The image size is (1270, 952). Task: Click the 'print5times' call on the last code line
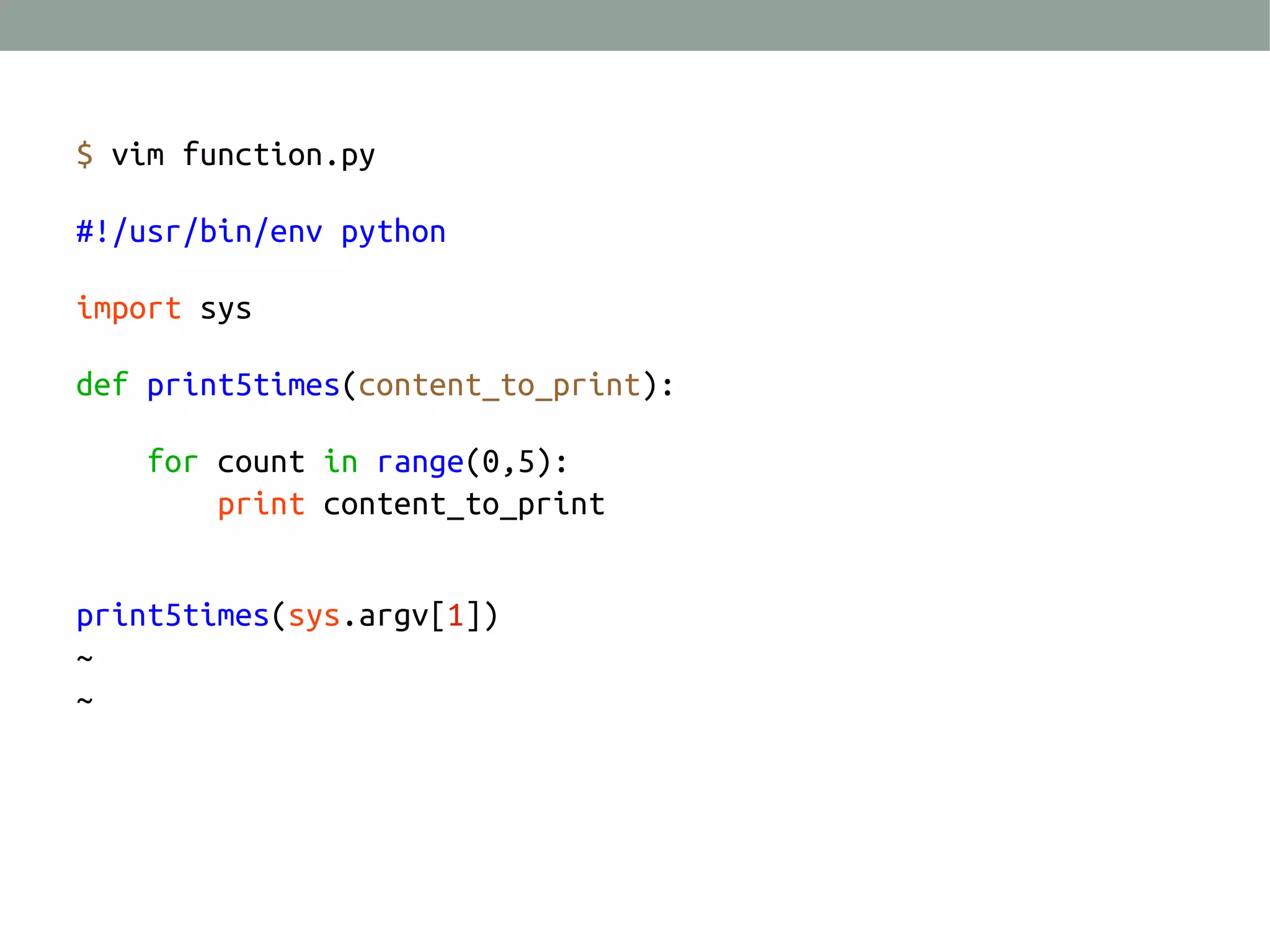pos(172,617)
